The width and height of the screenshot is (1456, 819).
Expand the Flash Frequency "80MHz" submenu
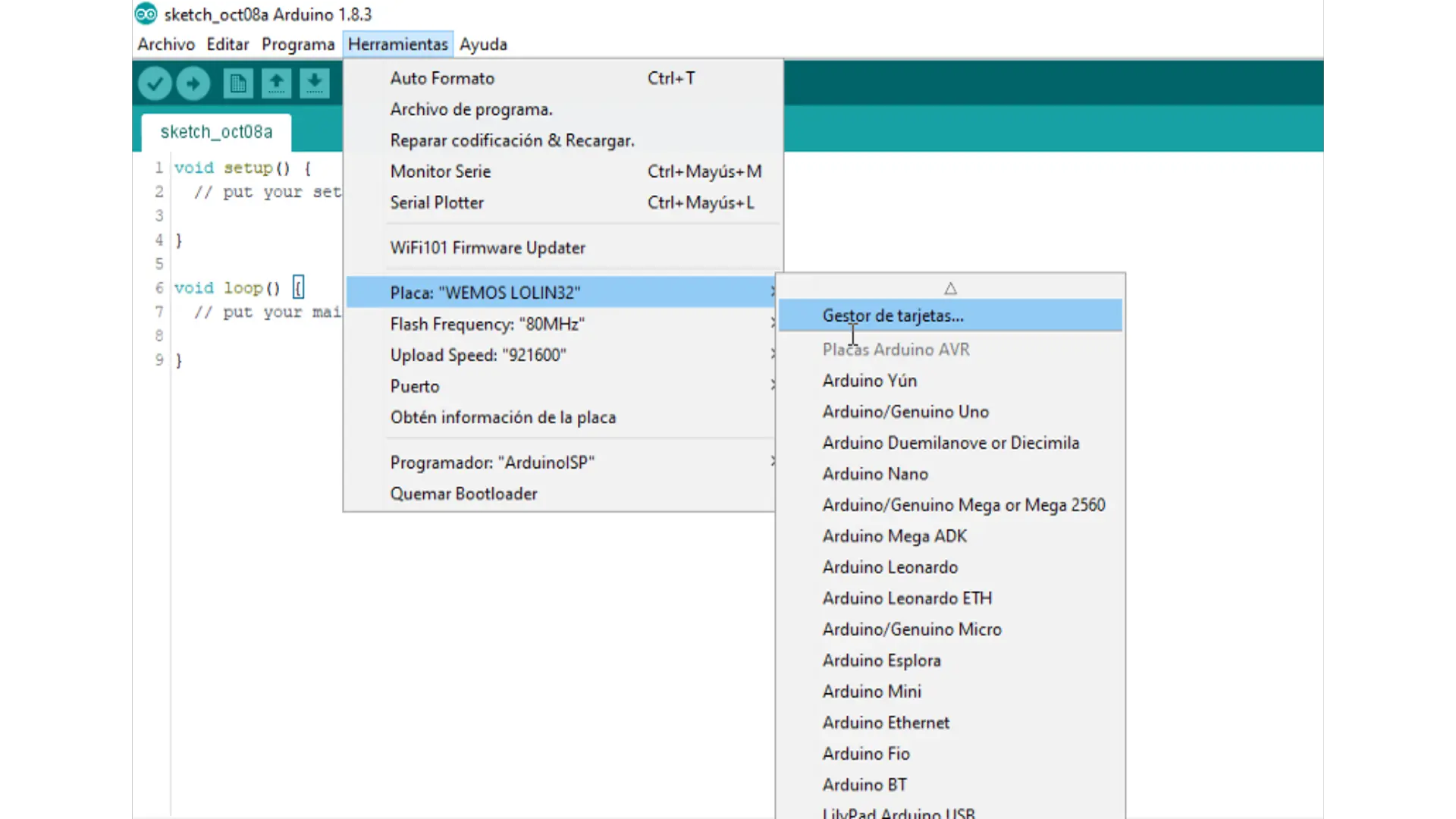click(561, 324)
